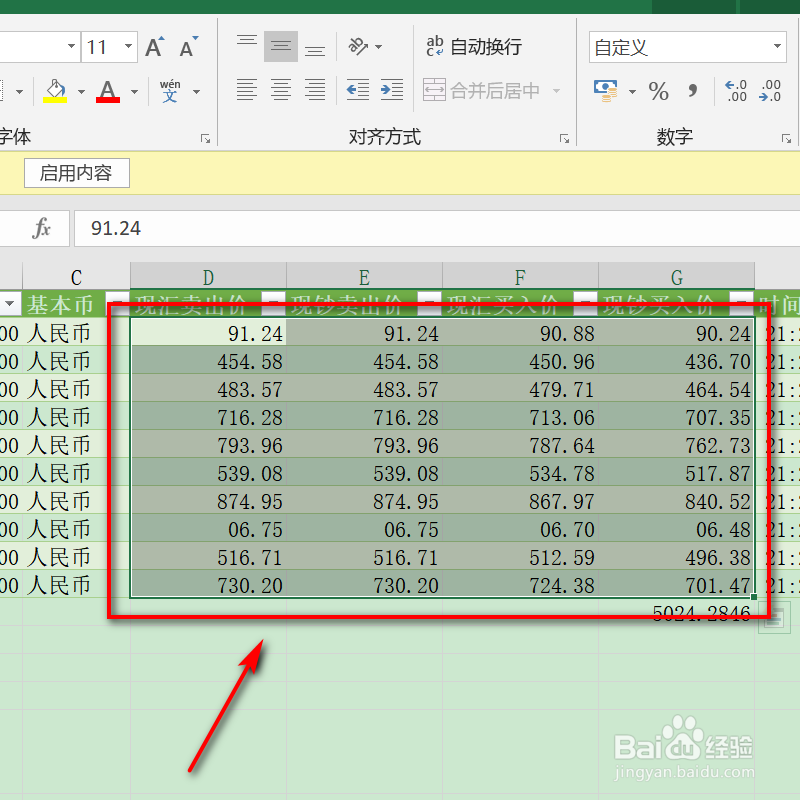
Task: Select column E header
Action: click(x=364, y=277)
